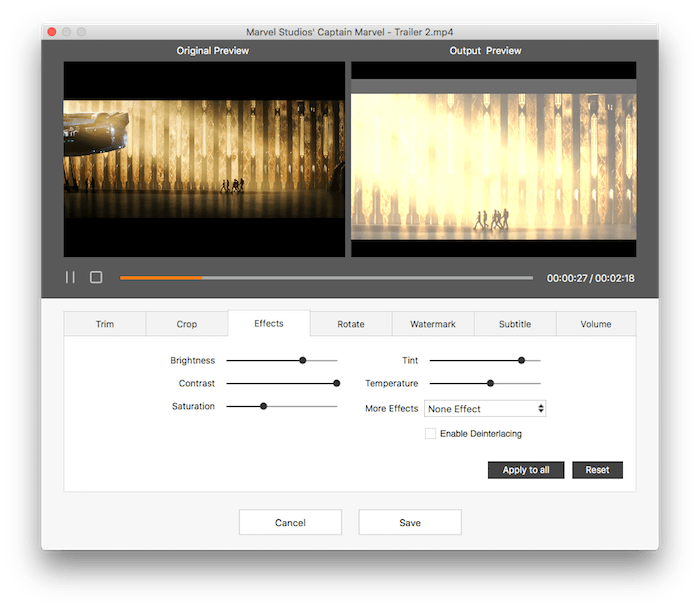Cancel the editing dialog
The width and height of the screenshot is (700, 609).
[290, 522]
